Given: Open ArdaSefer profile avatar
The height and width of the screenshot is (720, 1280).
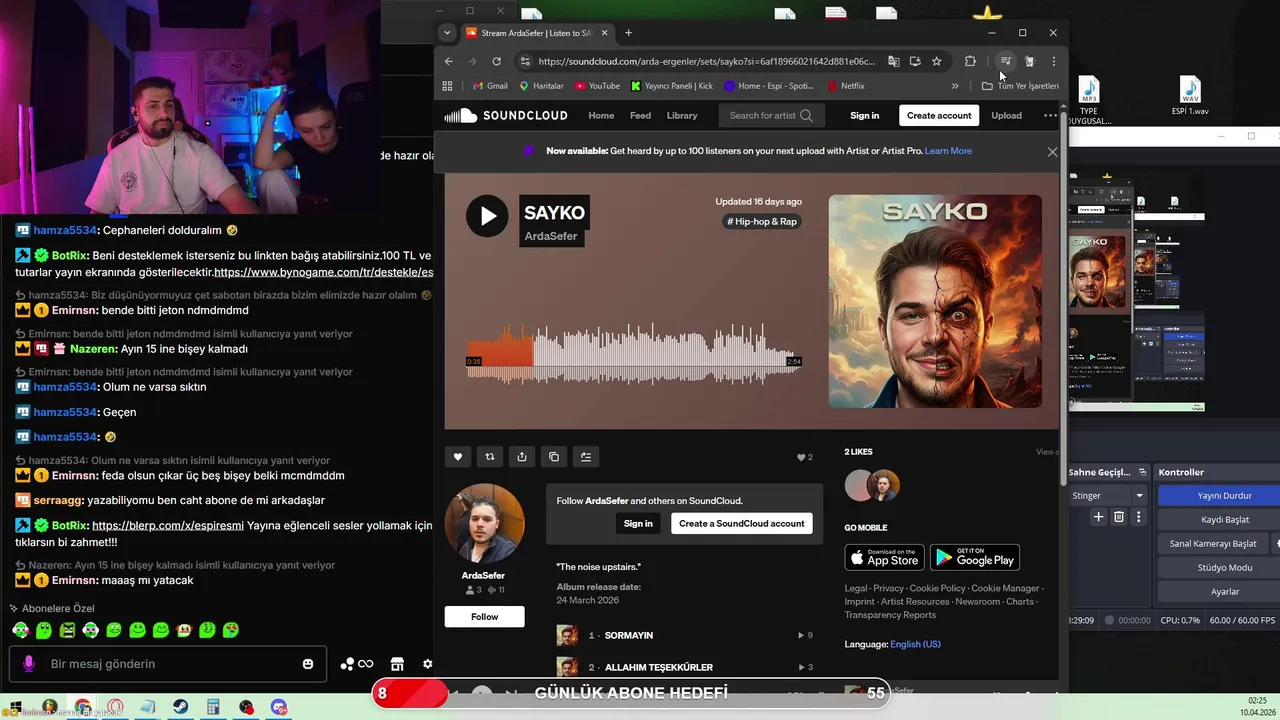Looking at the screenshot, I should click(x=484, y=524).
